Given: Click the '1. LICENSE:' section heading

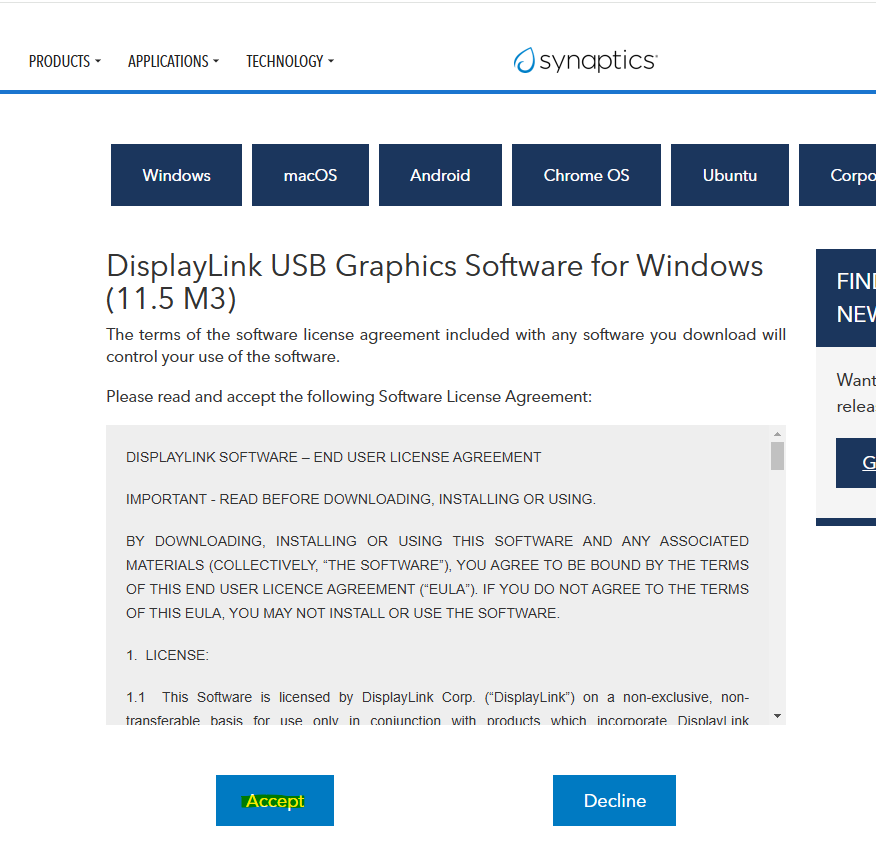Looking at the screenshot, I should point(168,655).
